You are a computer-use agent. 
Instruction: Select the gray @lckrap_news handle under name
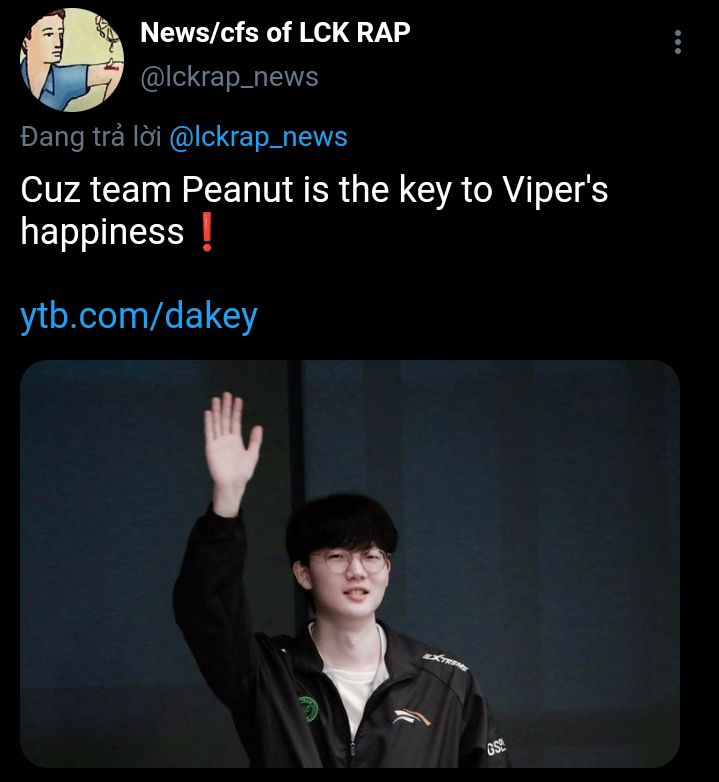pos(229,77)
